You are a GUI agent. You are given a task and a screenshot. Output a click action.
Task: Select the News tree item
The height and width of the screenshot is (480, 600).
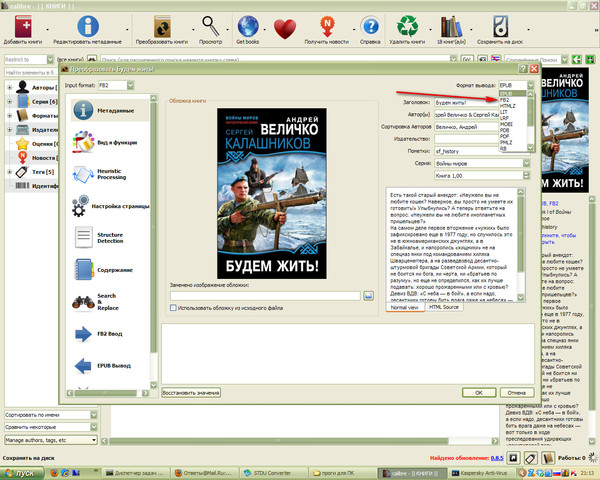coord(37,158)
